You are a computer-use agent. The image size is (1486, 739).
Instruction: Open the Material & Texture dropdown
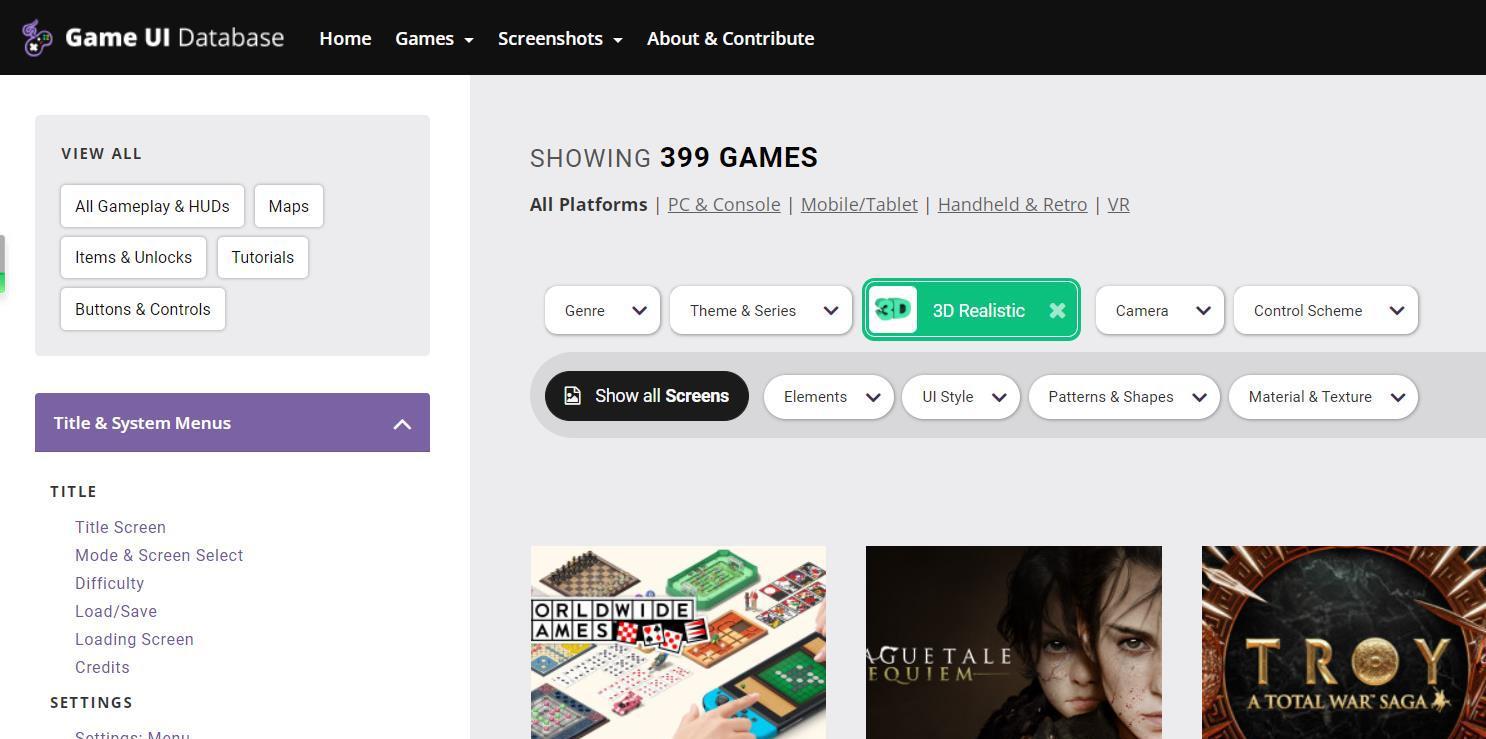click(1323, 397)
